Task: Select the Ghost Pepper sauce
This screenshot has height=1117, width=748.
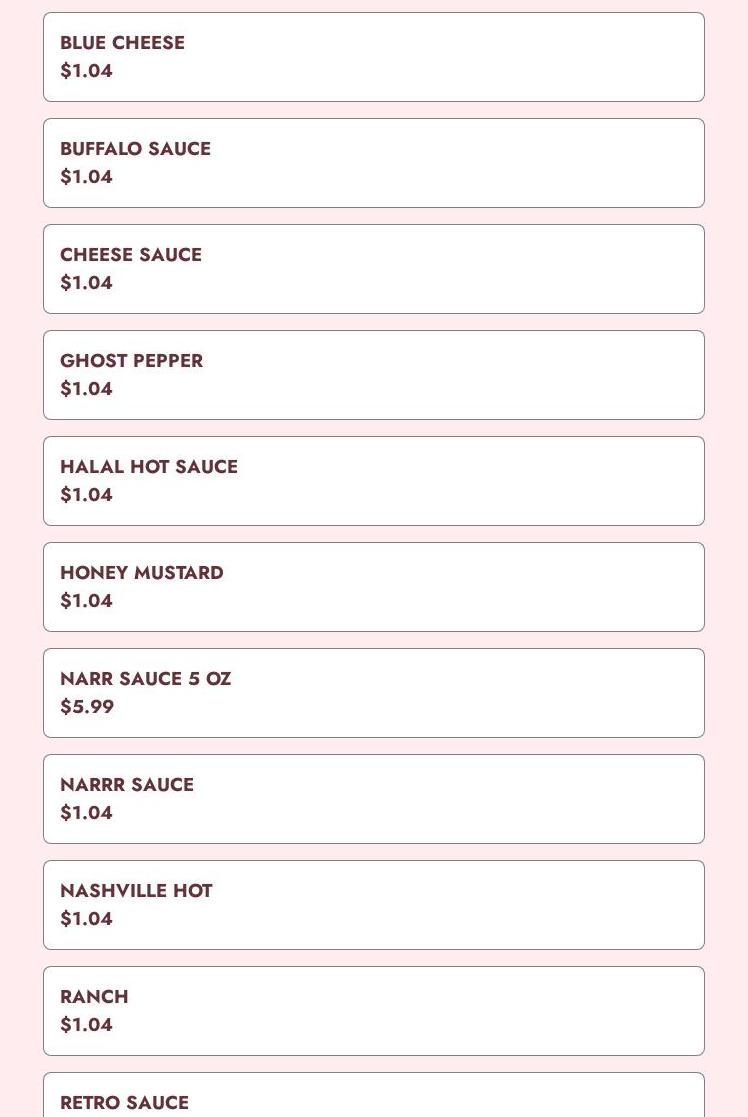Action: coord(374,375)
